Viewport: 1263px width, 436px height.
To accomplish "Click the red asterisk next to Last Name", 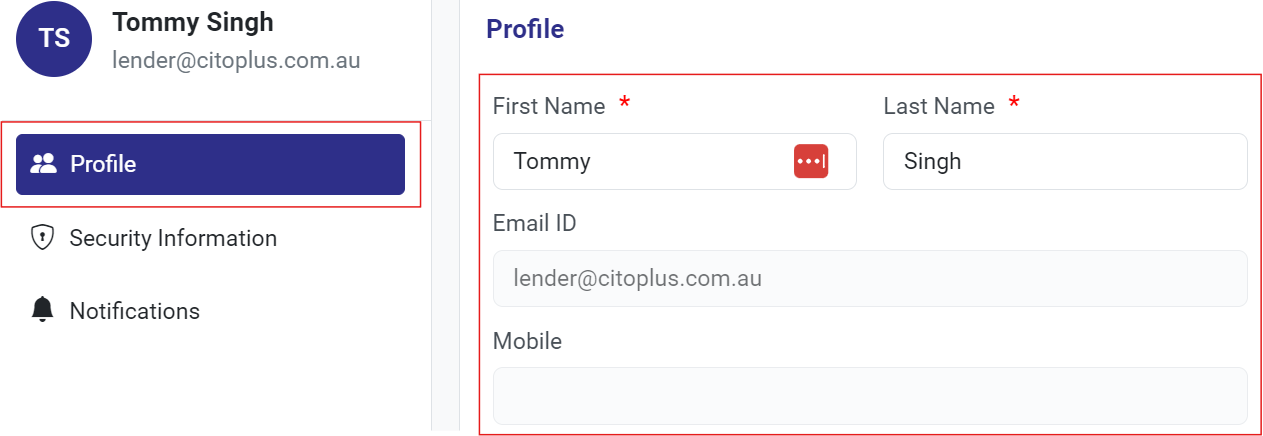I will coord(1014,104).
